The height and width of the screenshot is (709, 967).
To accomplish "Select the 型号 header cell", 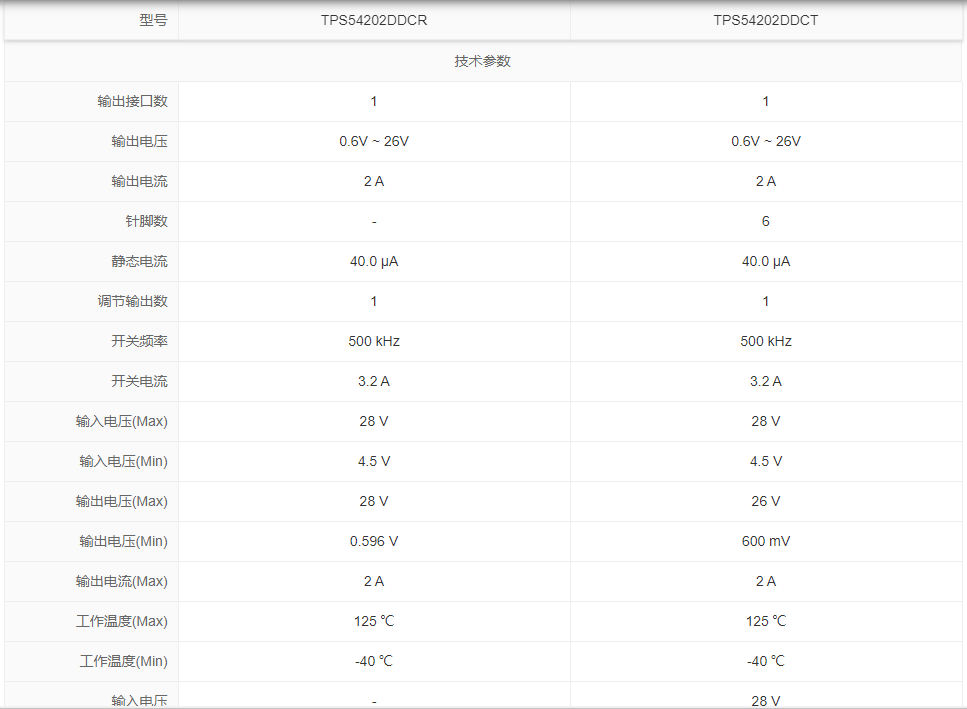I will click(153, 20).
